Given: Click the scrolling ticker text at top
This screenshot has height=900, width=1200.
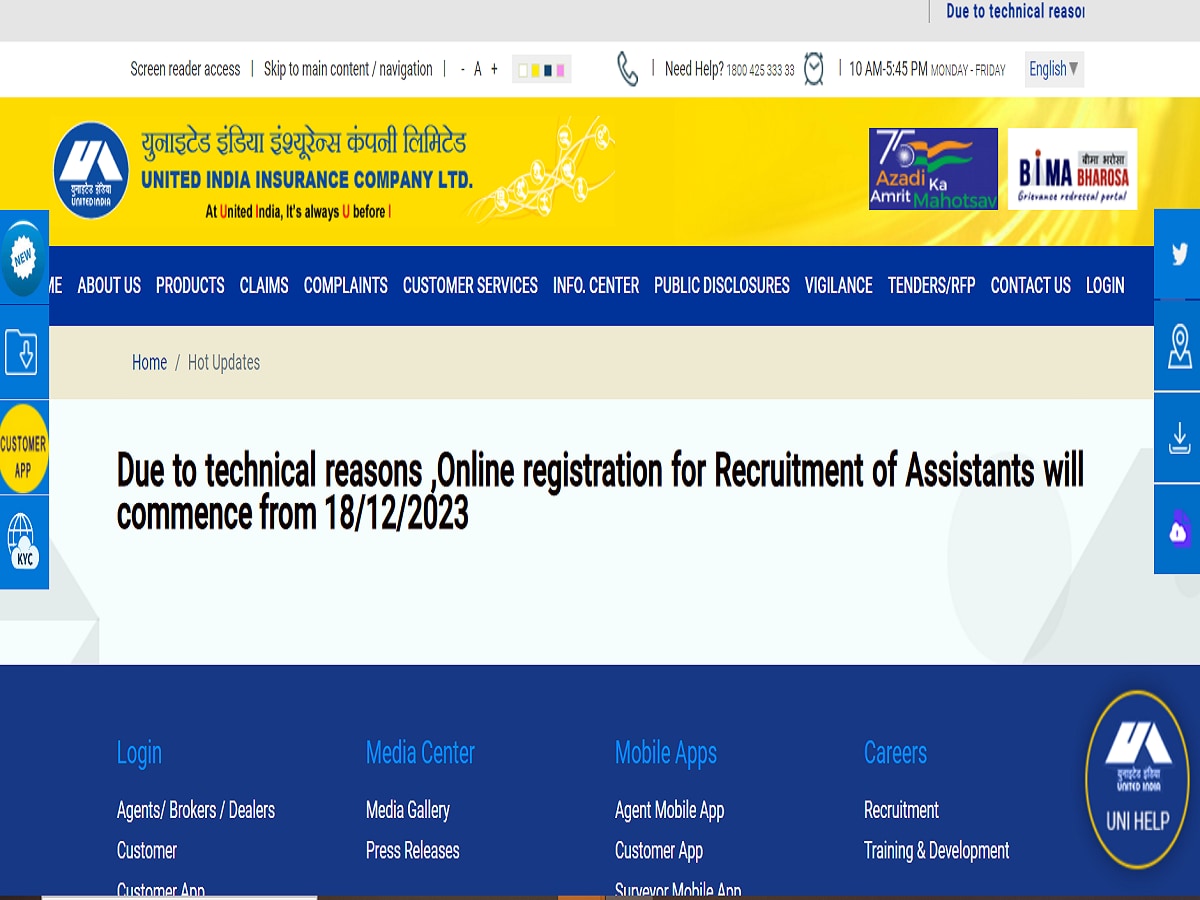Looking at the screenshot, I should (x=1015, y=11).
